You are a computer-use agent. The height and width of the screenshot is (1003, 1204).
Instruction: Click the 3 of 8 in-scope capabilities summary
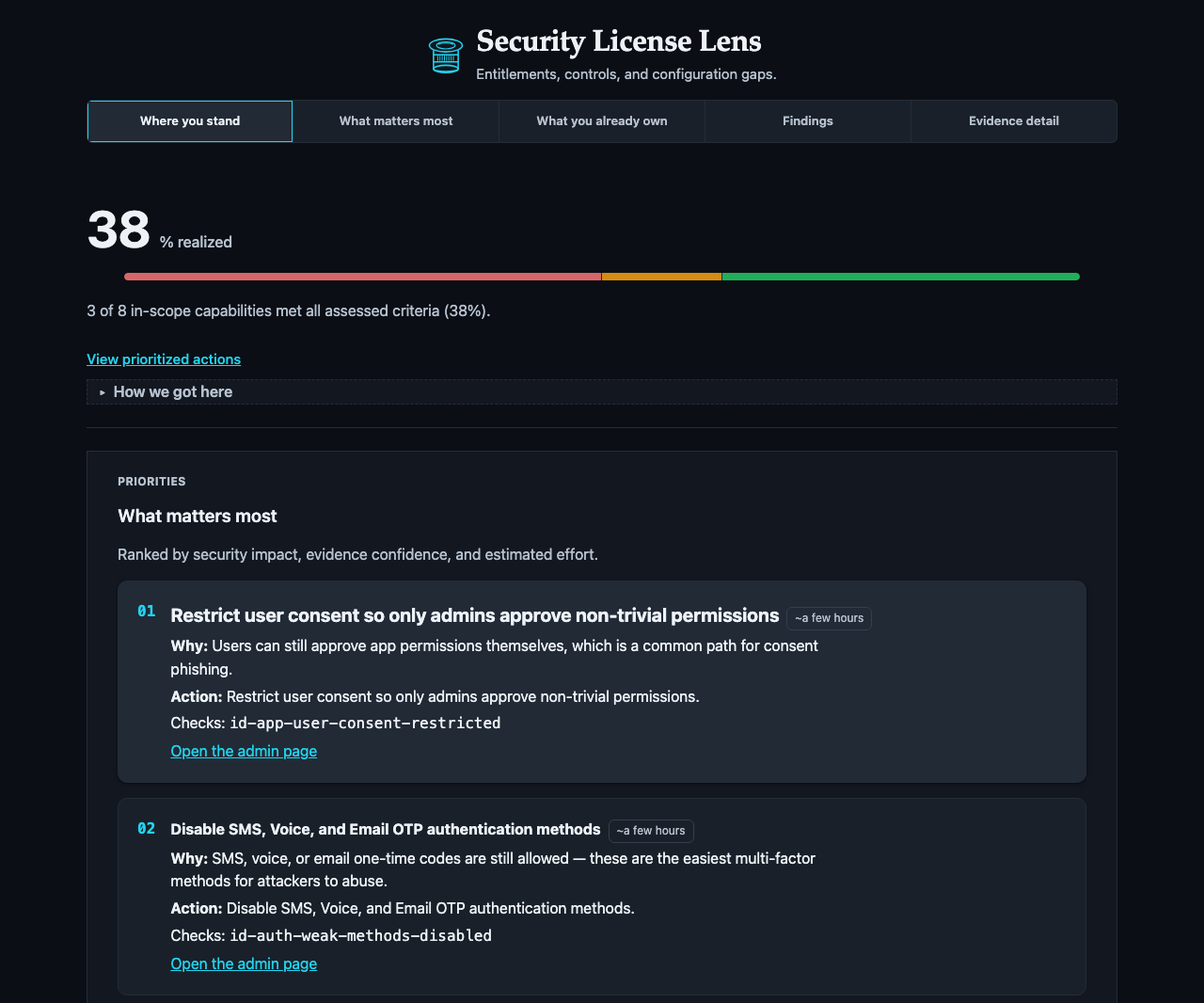[x=289, y=310]
